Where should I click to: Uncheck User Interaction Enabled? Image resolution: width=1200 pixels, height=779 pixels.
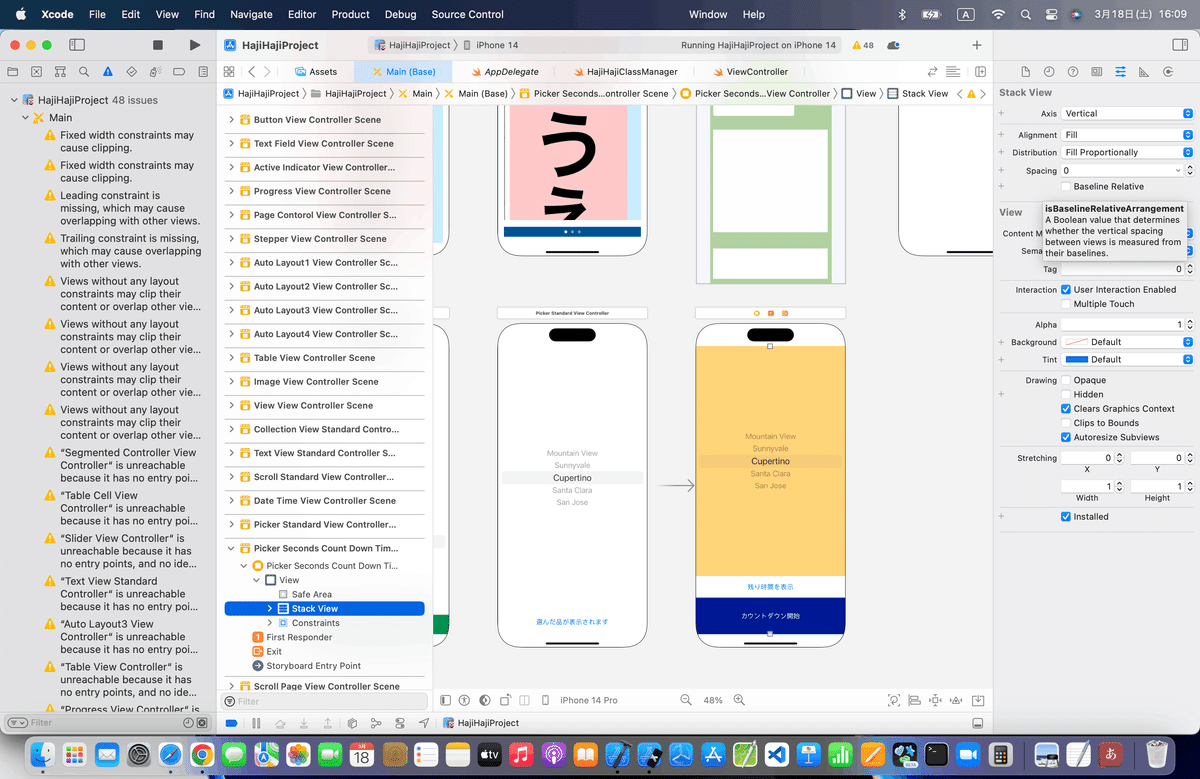tap(1066, 290)
